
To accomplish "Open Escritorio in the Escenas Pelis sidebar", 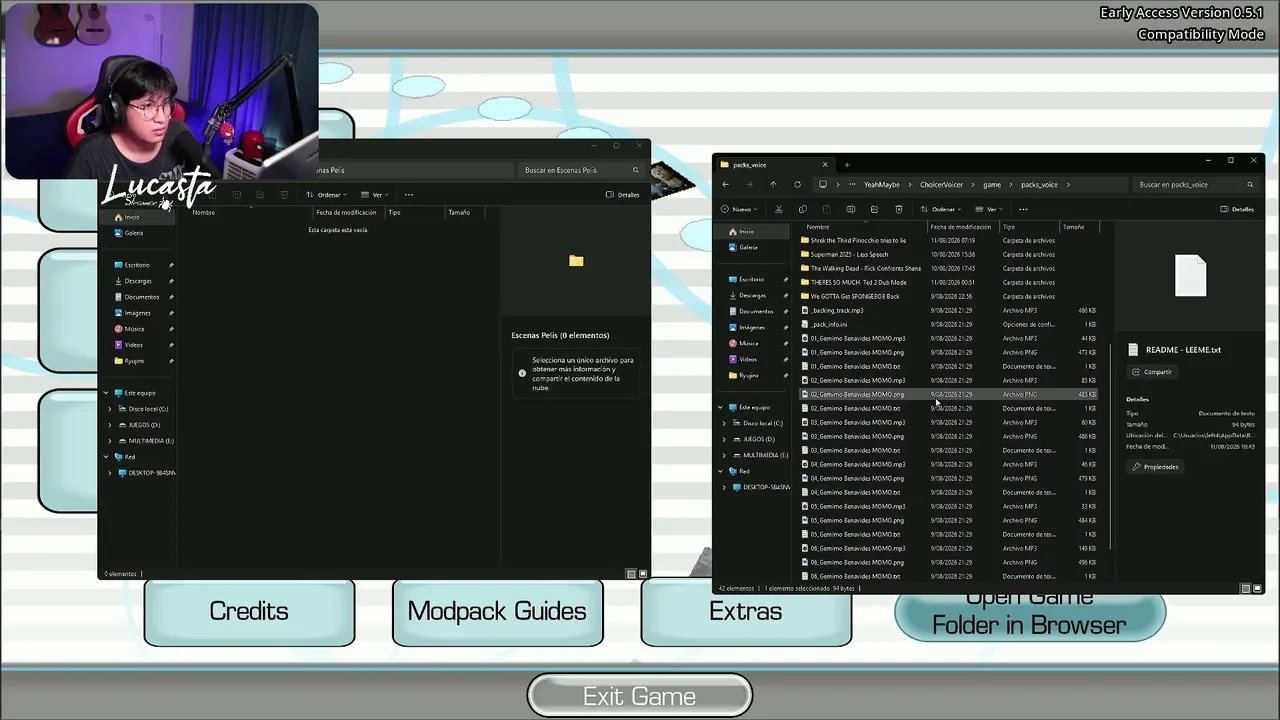I will tap(137, 265).
